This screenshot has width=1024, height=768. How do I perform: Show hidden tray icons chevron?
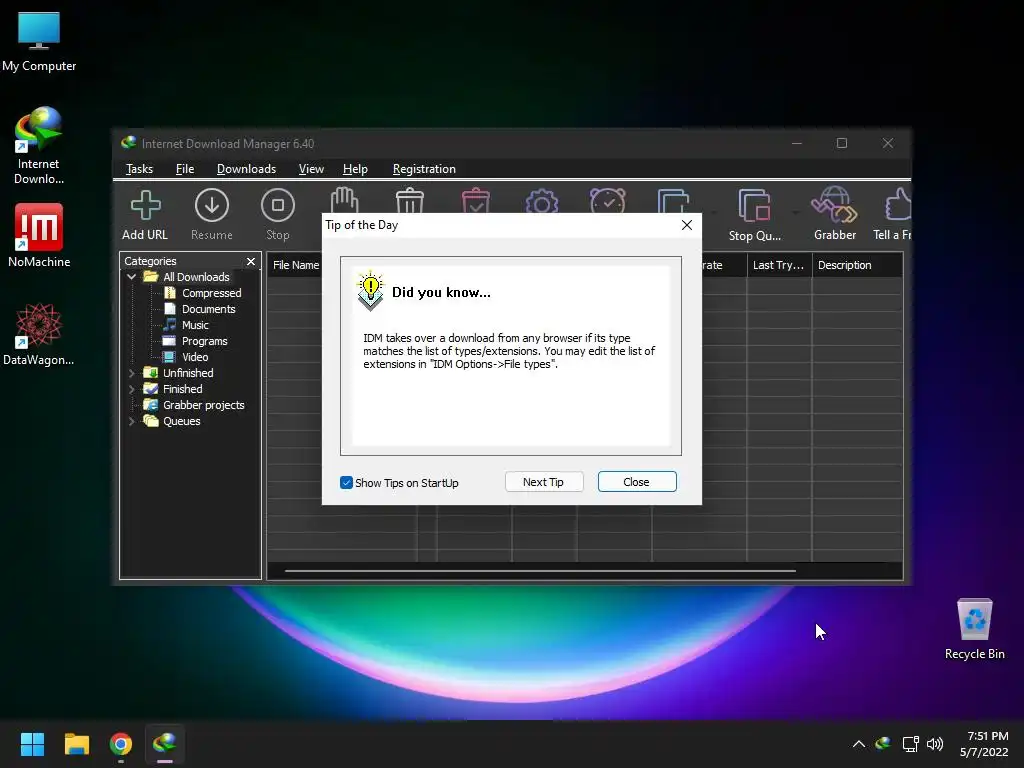(x=859, y=744)
